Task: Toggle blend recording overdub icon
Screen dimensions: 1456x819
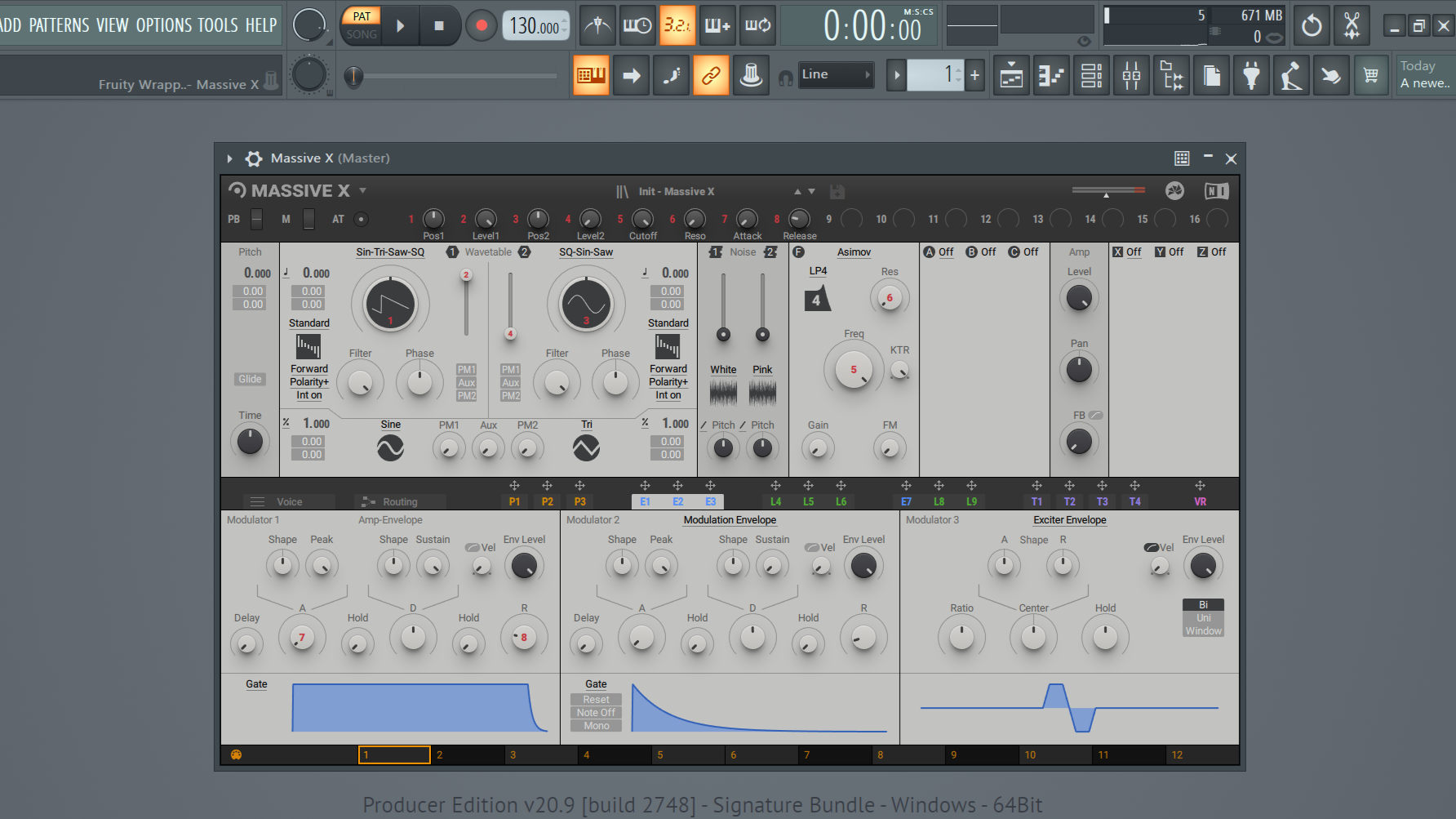Action: point(717,26)
